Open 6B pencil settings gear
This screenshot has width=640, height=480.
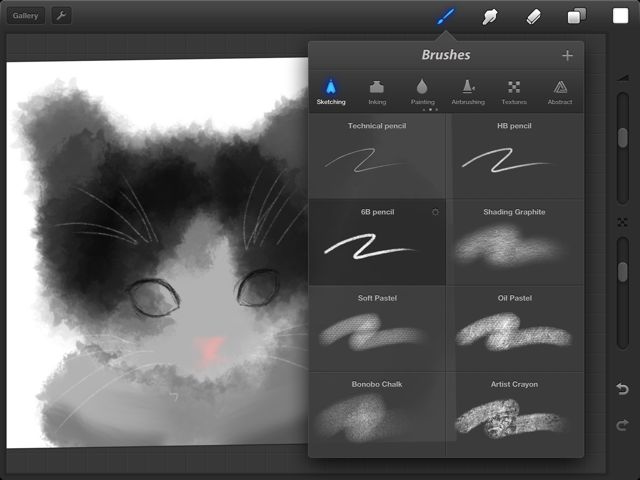[x=436, y=212]
